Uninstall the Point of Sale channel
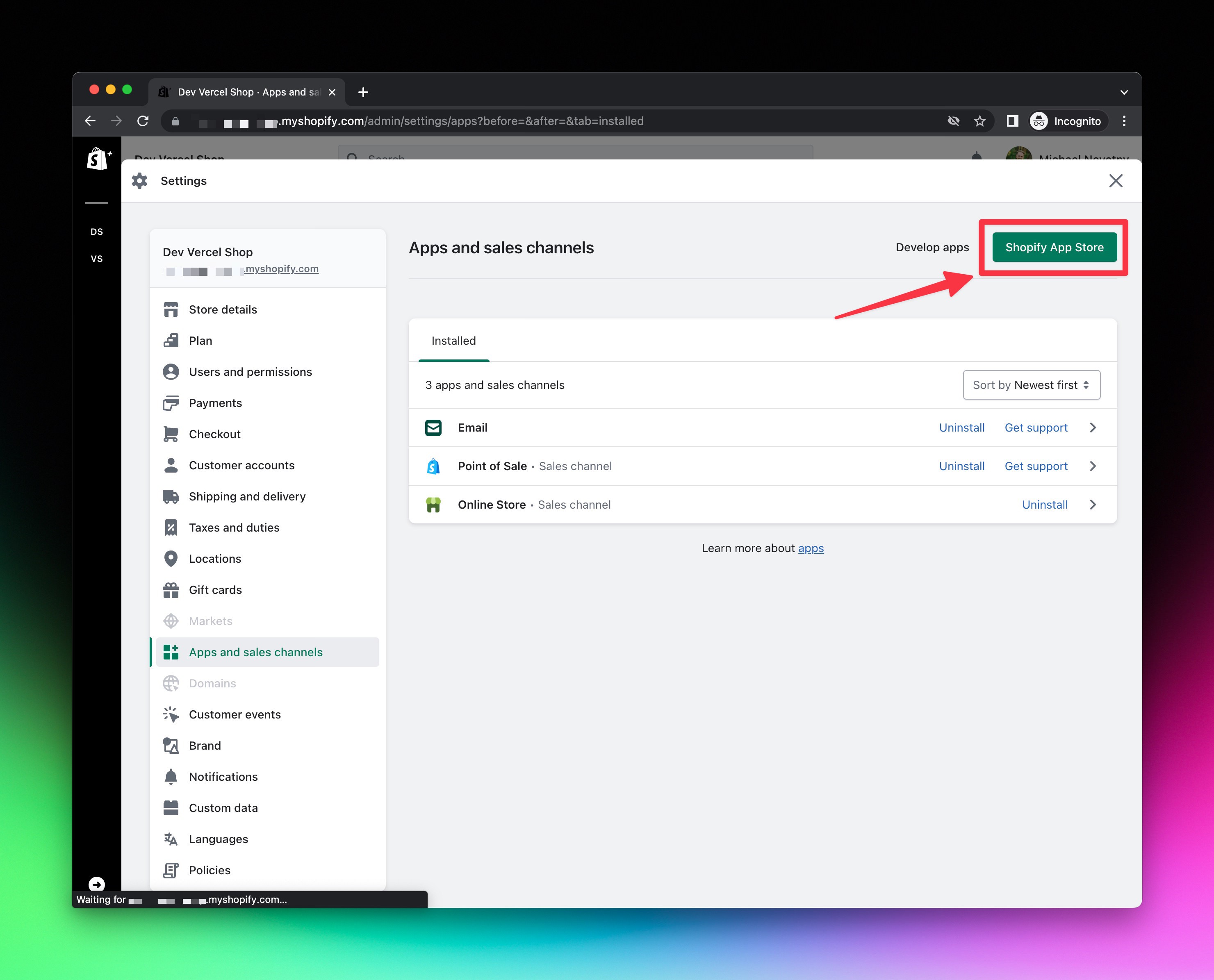The image size is (1214, 980). [x=961, y=466]
